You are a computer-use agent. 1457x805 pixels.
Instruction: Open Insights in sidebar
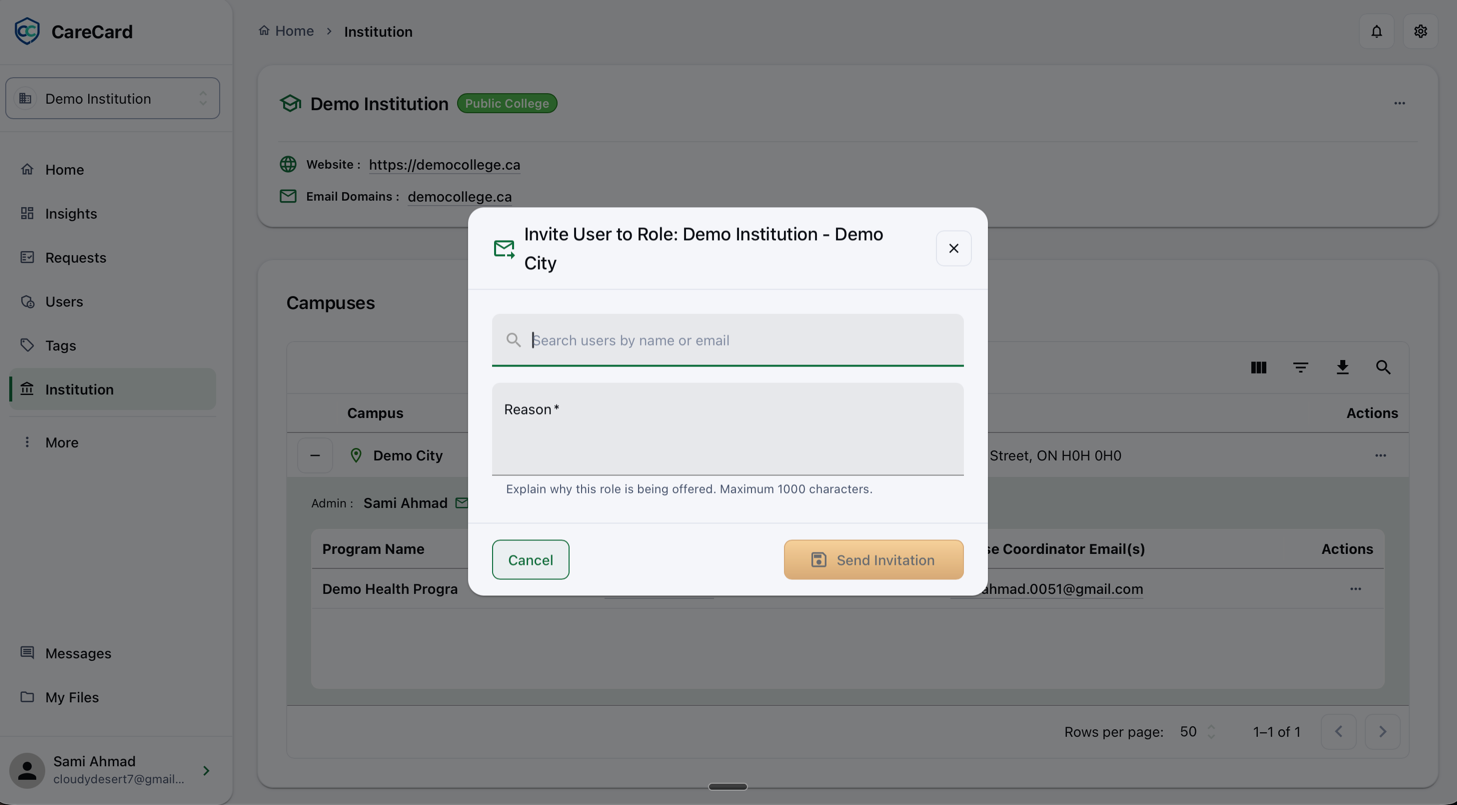[113, 213]
